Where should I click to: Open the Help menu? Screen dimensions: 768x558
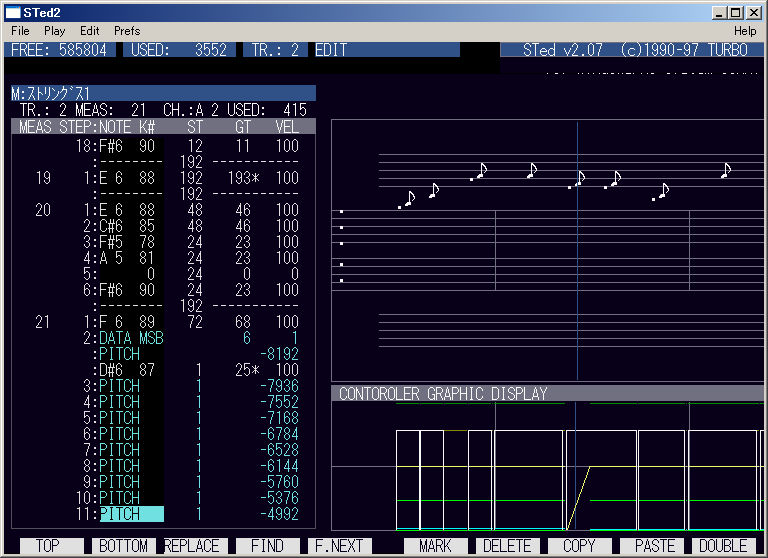coord(744,31)
